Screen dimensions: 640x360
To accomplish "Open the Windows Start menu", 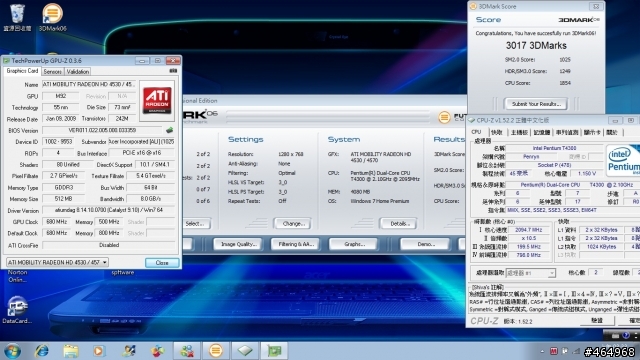I will (x=12, y=351).
